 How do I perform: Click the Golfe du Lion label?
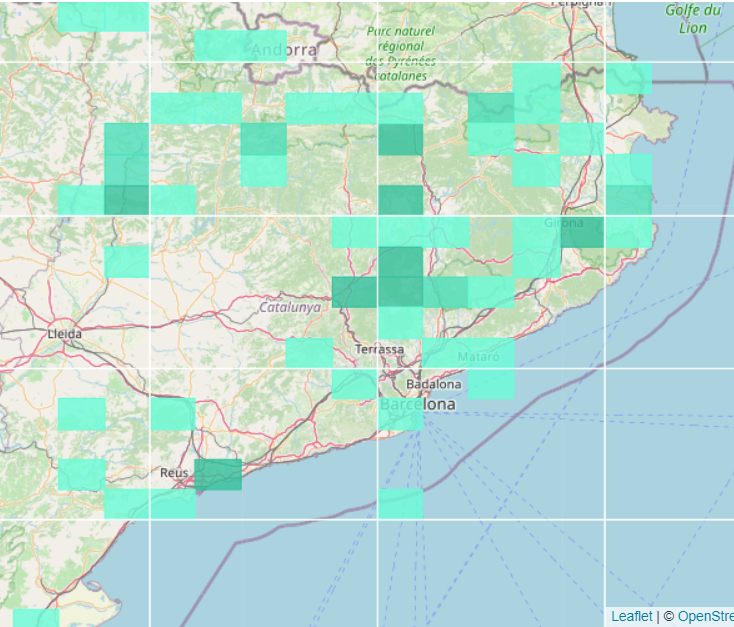click(x=693, y=19)
